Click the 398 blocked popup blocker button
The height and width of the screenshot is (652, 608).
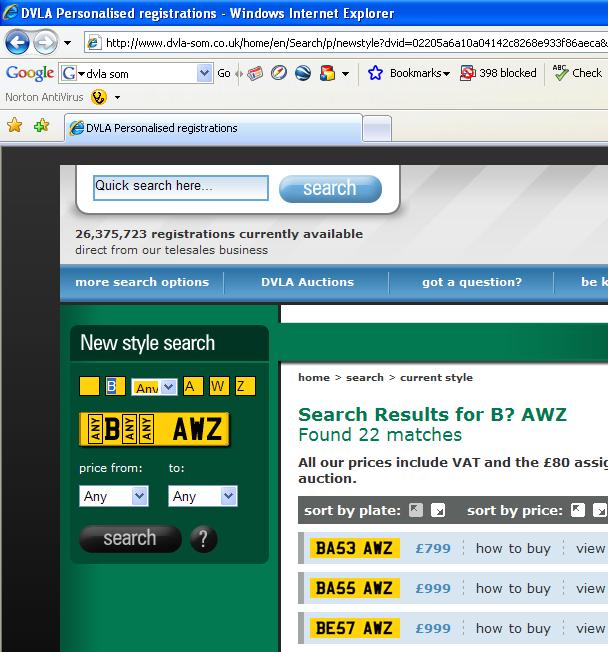(498, 73)
